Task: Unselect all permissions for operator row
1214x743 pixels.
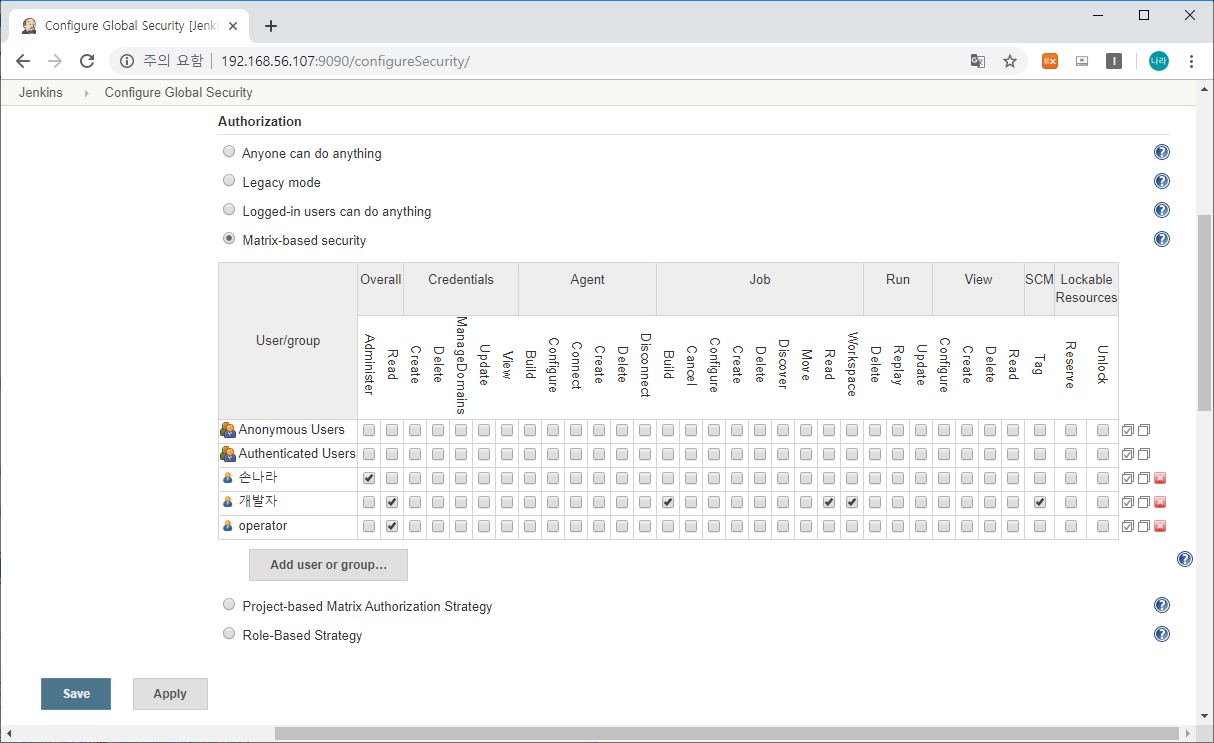Action: pyautogui.click(x=1144, y=526)
